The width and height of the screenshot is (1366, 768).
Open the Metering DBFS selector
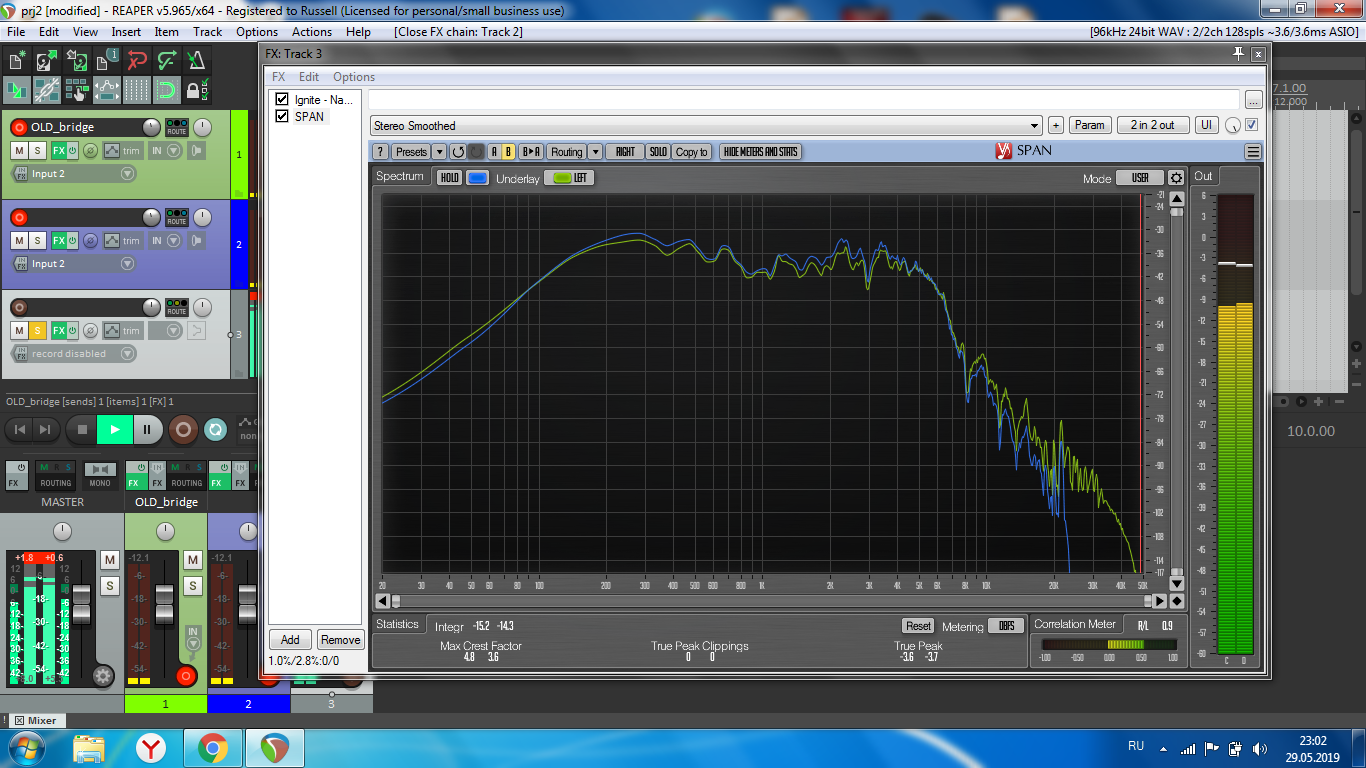click(x=1006, y=626)
